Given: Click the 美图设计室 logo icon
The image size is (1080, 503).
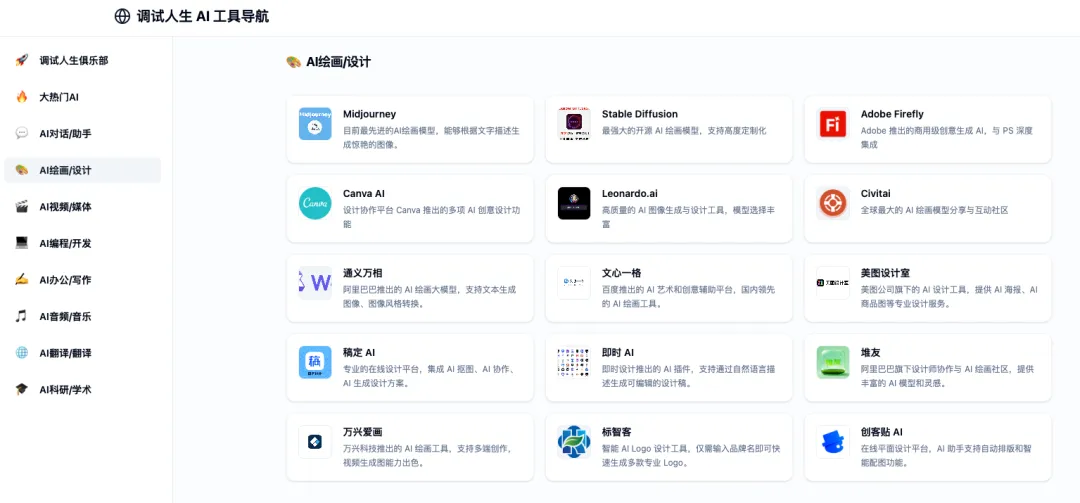Looking at the screenshot, I should pos(833,283).
